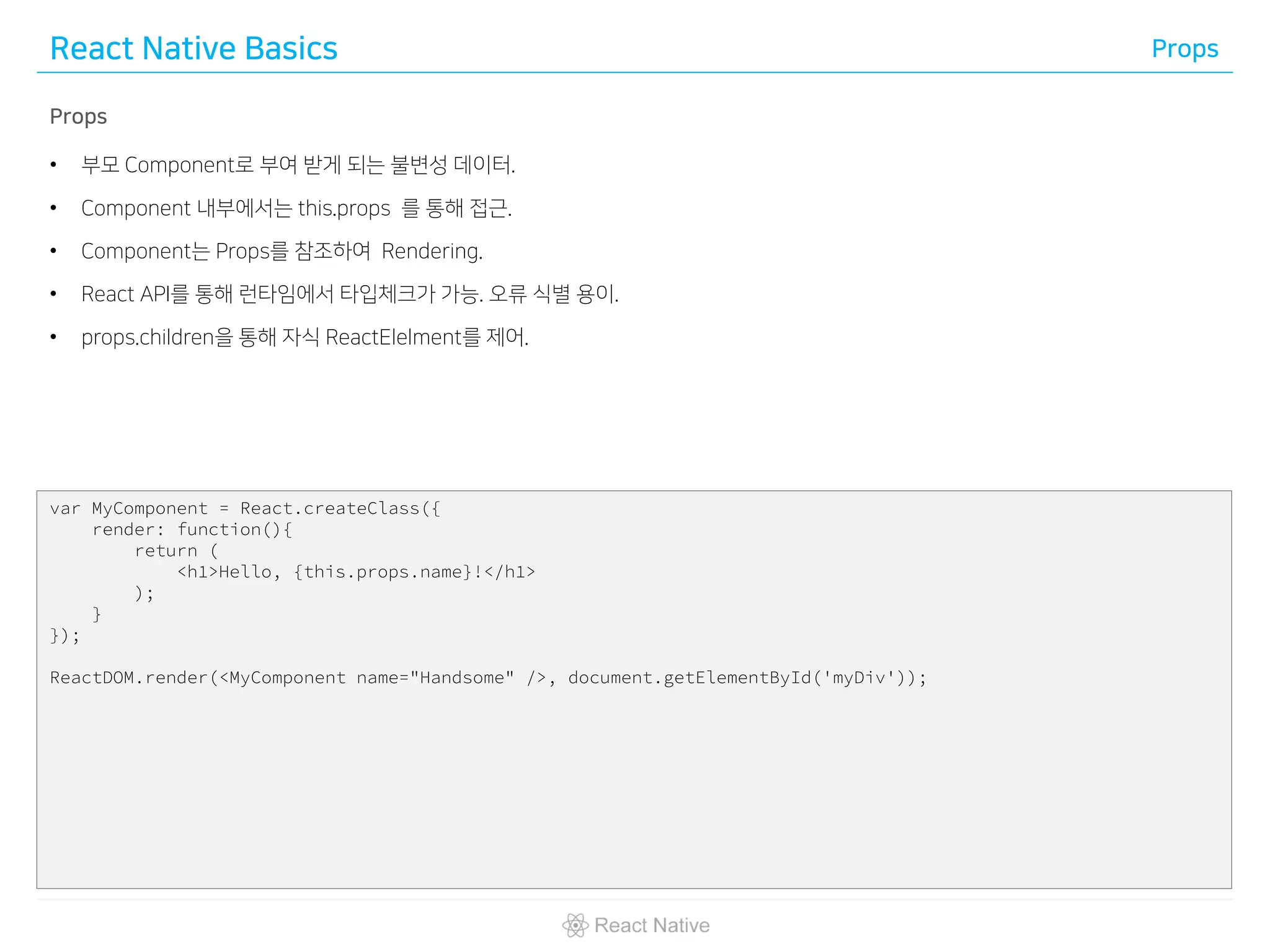Viewport: 1270px width, 952px height.
Task: Click code line 'var MyComponent = React.createClass({'
Action: (246, 508)
